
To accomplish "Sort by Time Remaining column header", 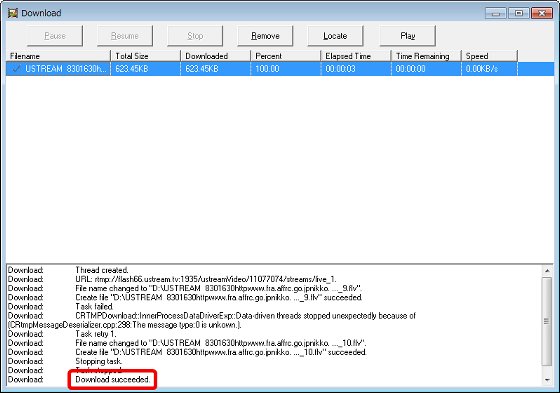I will 426,56.
